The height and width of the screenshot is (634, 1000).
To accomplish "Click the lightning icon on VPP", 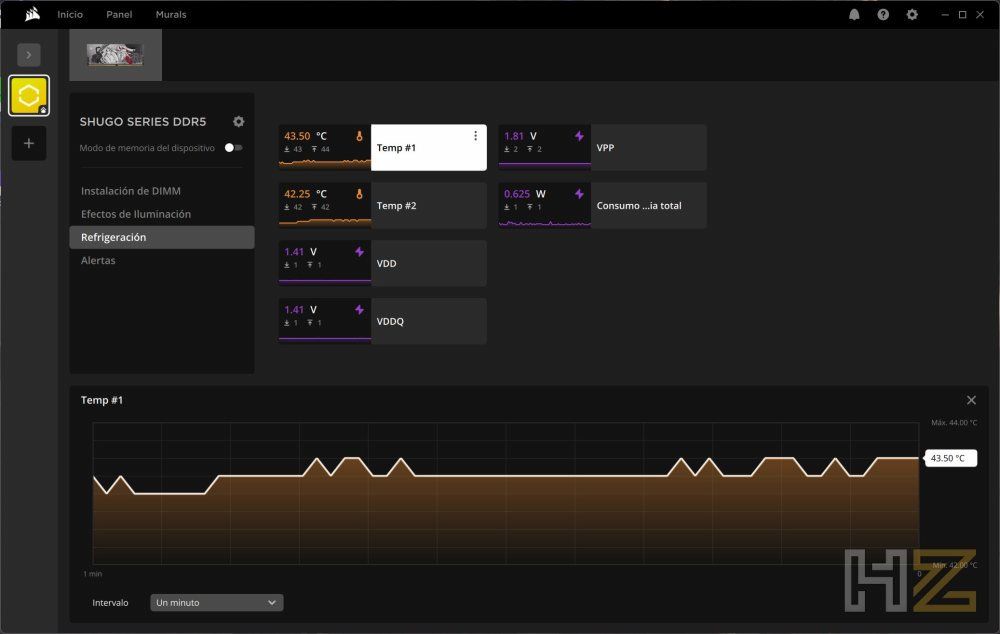I will [x=579, y=136].
